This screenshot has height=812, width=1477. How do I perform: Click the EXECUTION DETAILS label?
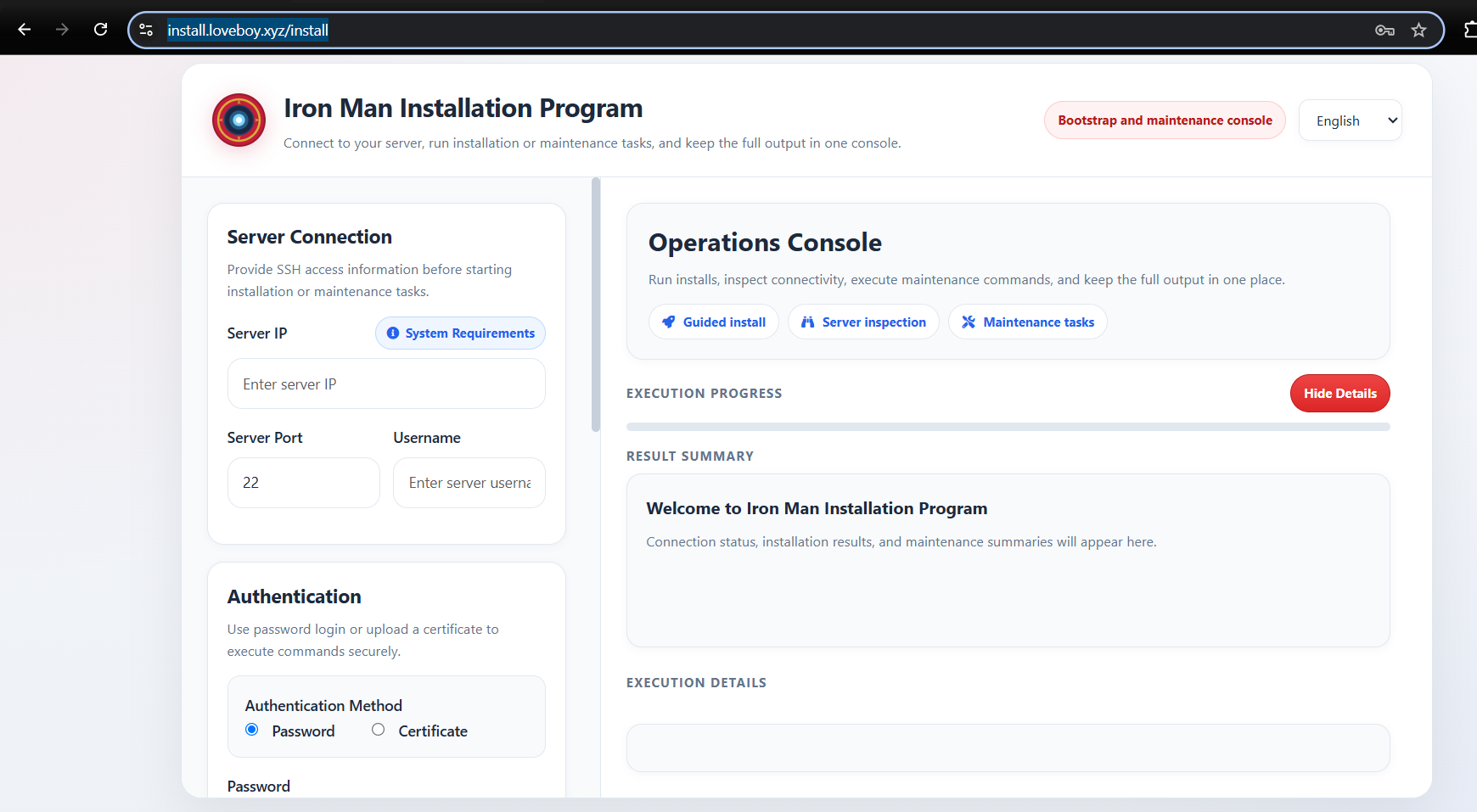coord(696,683)
